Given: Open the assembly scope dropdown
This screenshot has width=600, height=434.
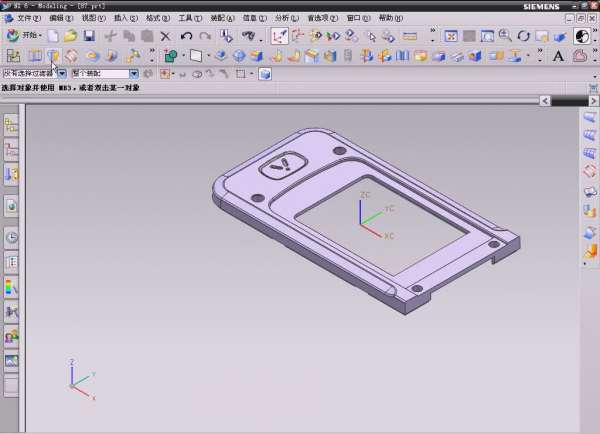Looking at the screenshot, I should [134, 74].
